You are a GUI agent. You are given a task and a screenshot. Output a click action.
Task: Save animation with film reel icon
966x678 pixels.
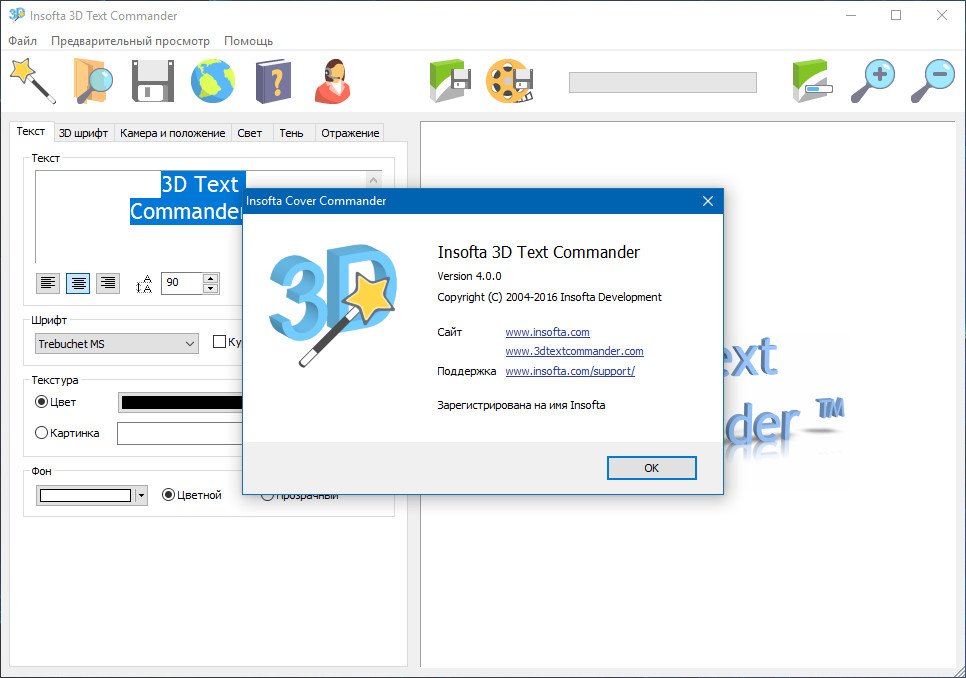coord(509,81)
